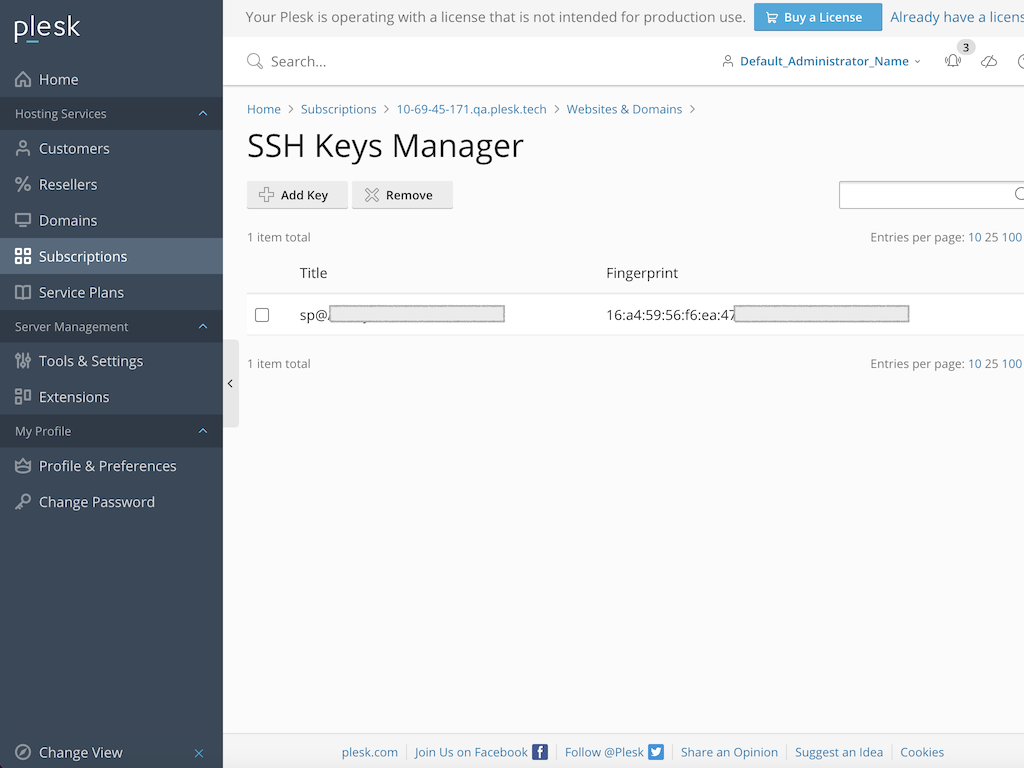Open the notifications bell with 3 alerts
Screen dimensions: 1024x768
click(x=952, y=61)
